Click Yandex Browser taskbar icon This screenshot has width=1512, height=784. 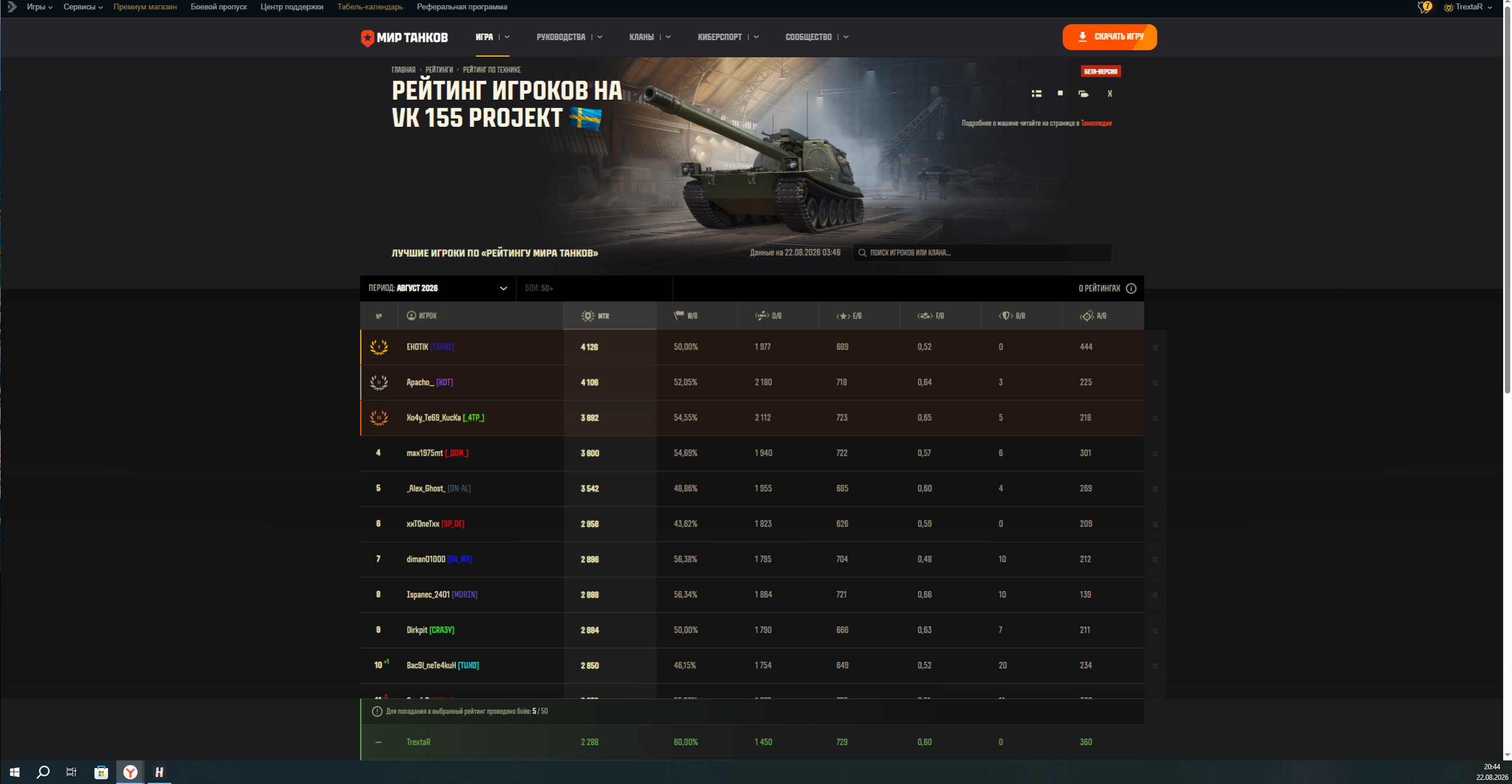coord(131,772)
